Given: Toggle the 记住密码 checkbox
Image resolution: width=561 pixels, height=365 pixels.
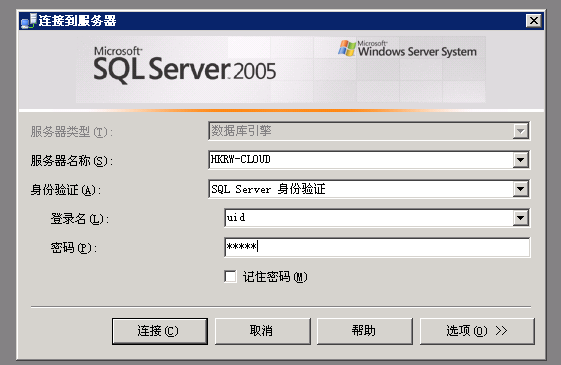Looking at the screenshot, I should [x=230, y=276].
